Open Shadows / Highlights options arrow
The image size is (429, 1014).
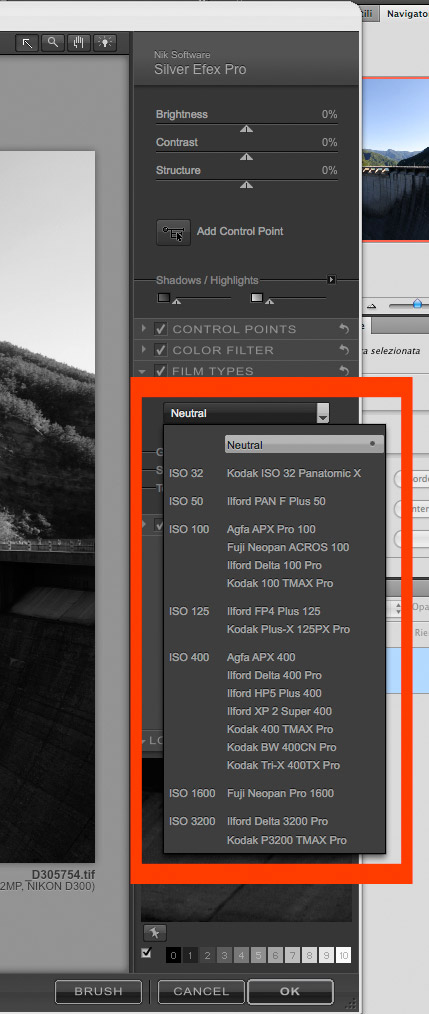tap(331, 280)
